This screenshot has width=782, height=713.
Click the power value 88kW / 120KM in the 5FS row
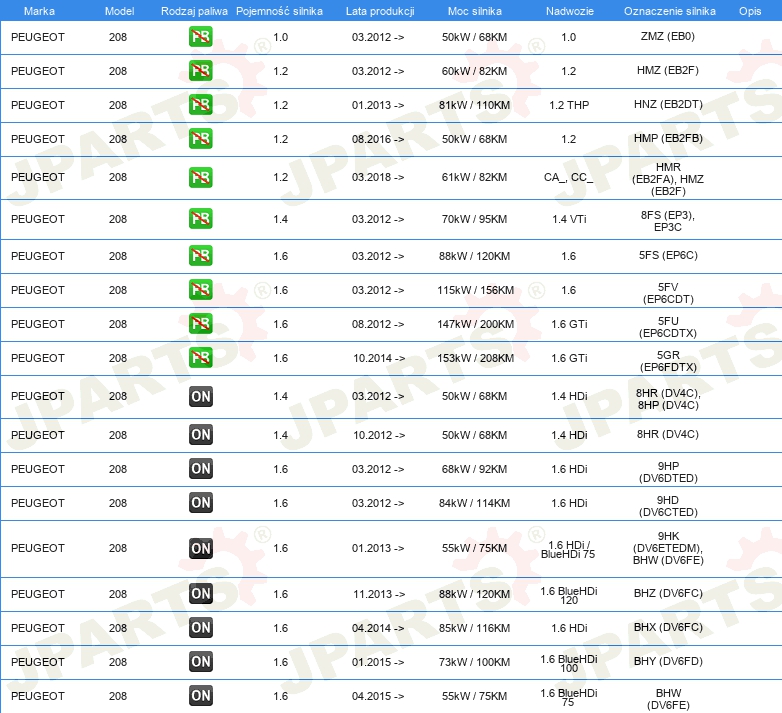(x=474, y=256)
